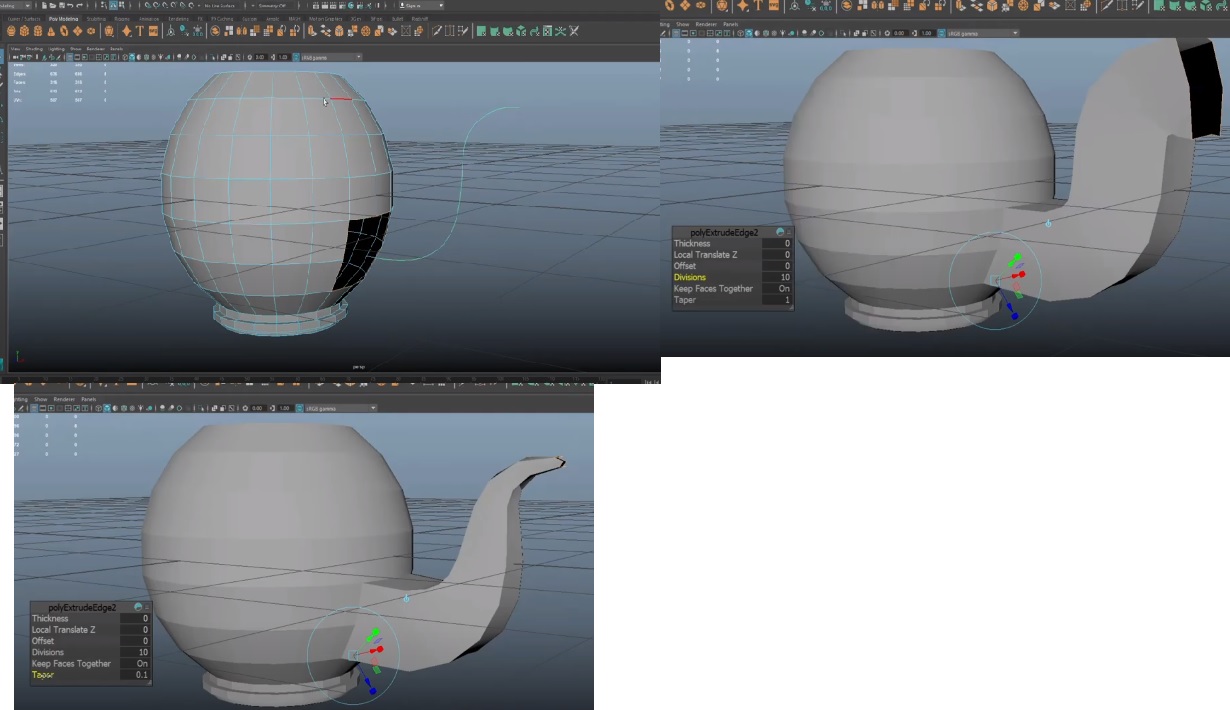Open the Symmetry: Off dropdown
Screen dimensions: 1230x710
click(271, 5)
